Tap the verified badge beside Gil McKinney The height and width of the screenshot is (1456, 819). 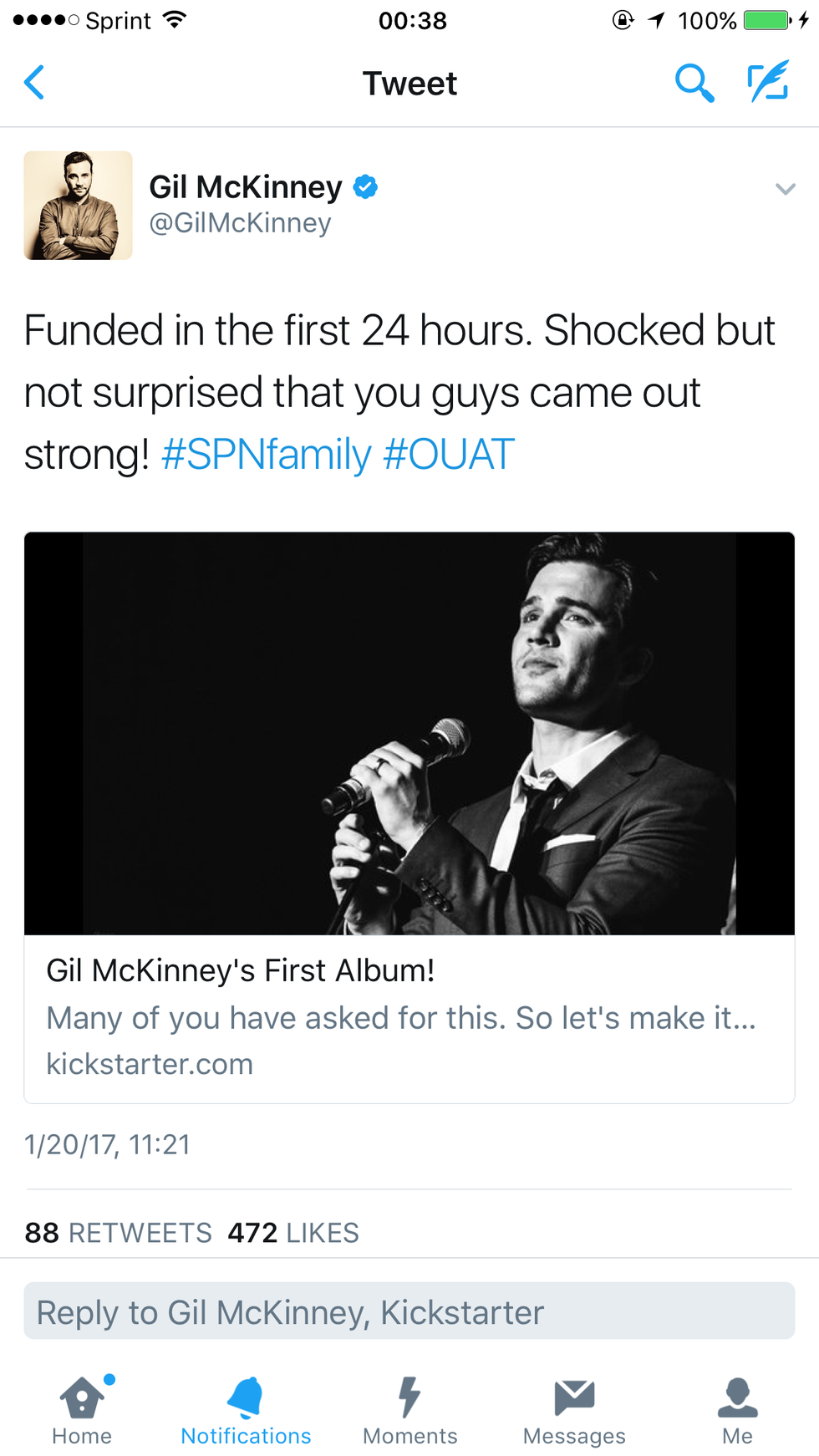click(365, 186)
